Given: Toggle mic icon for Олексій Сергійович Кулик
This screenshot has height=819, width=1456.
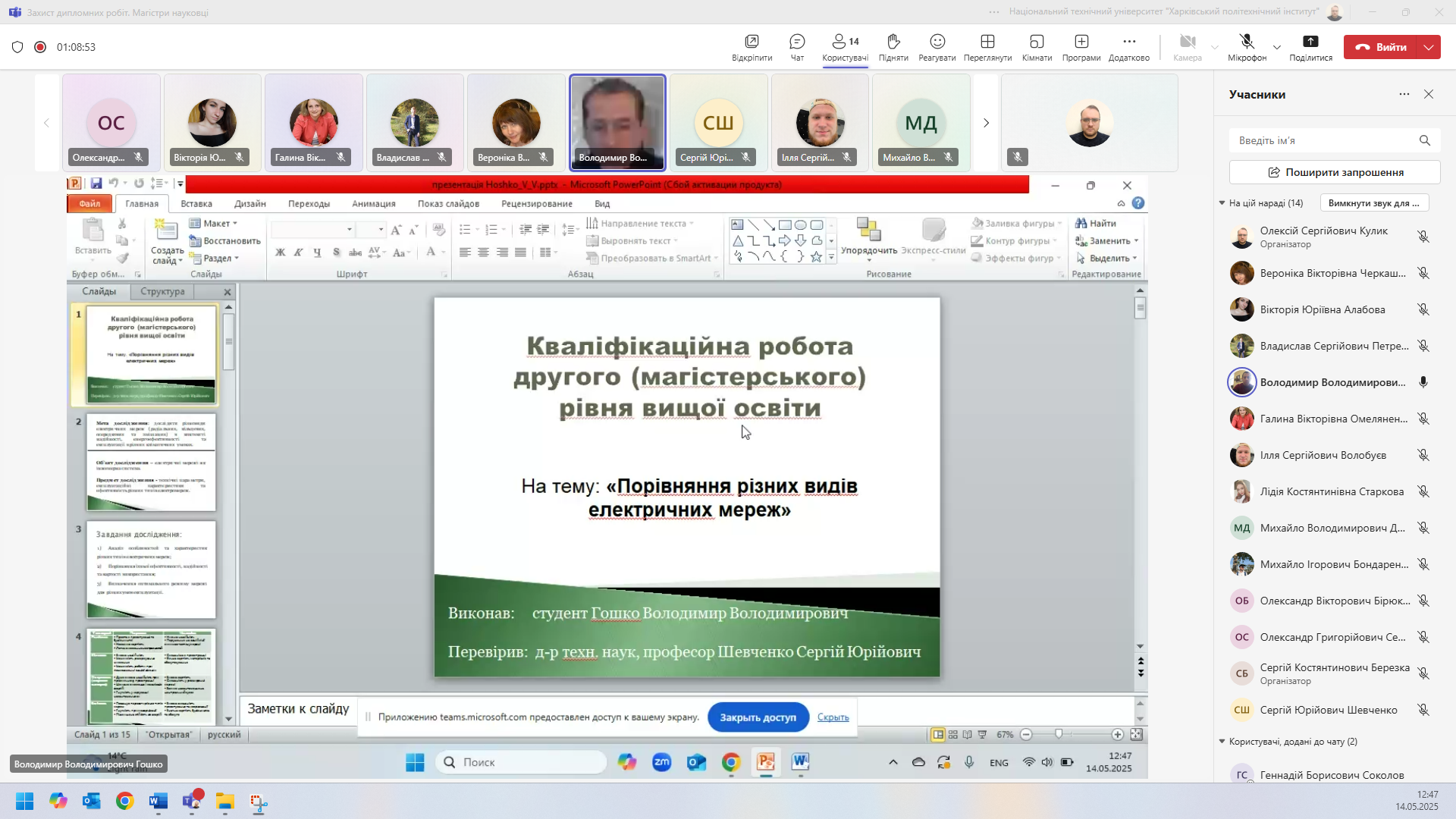Looking at the screenshot, I should 1423,237.
